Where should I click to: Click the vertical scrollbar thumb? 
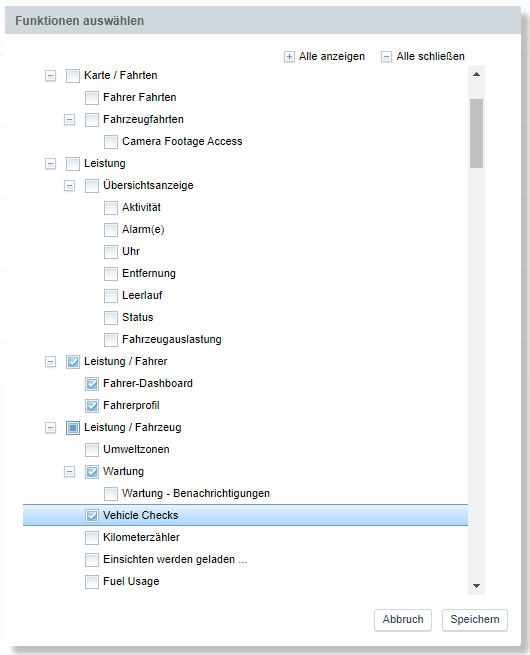pyautogui.click(x=476, y=133)
